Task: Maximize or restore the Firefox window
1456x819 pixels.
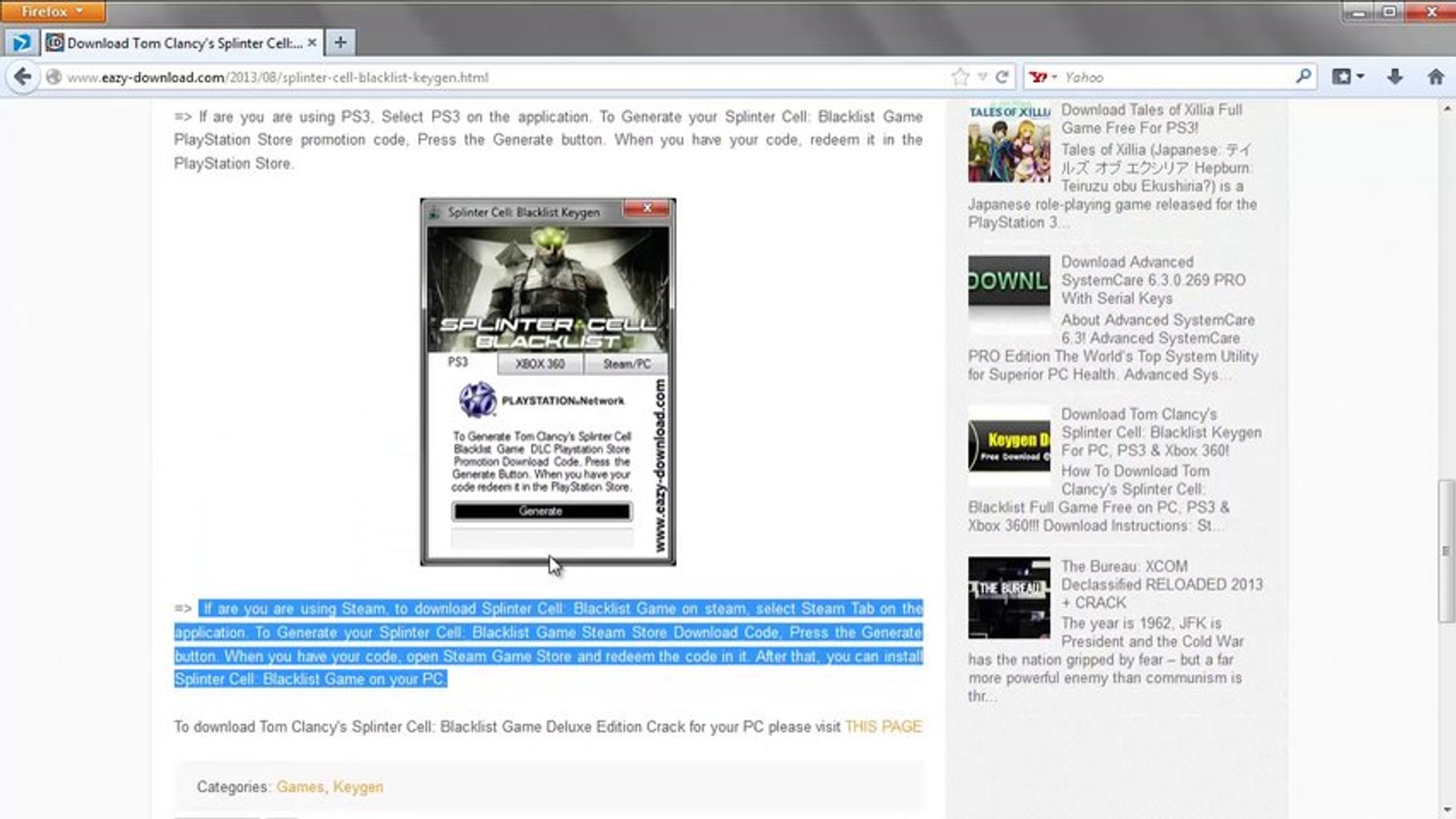Action: (1390, 11)
